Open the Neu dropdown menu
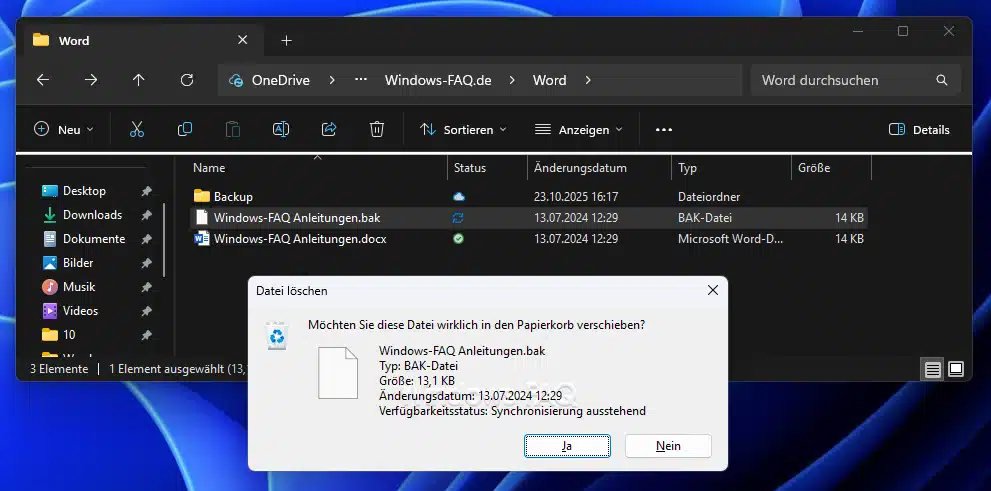Viewport: 991px width, 491px height. click(64, 129)
